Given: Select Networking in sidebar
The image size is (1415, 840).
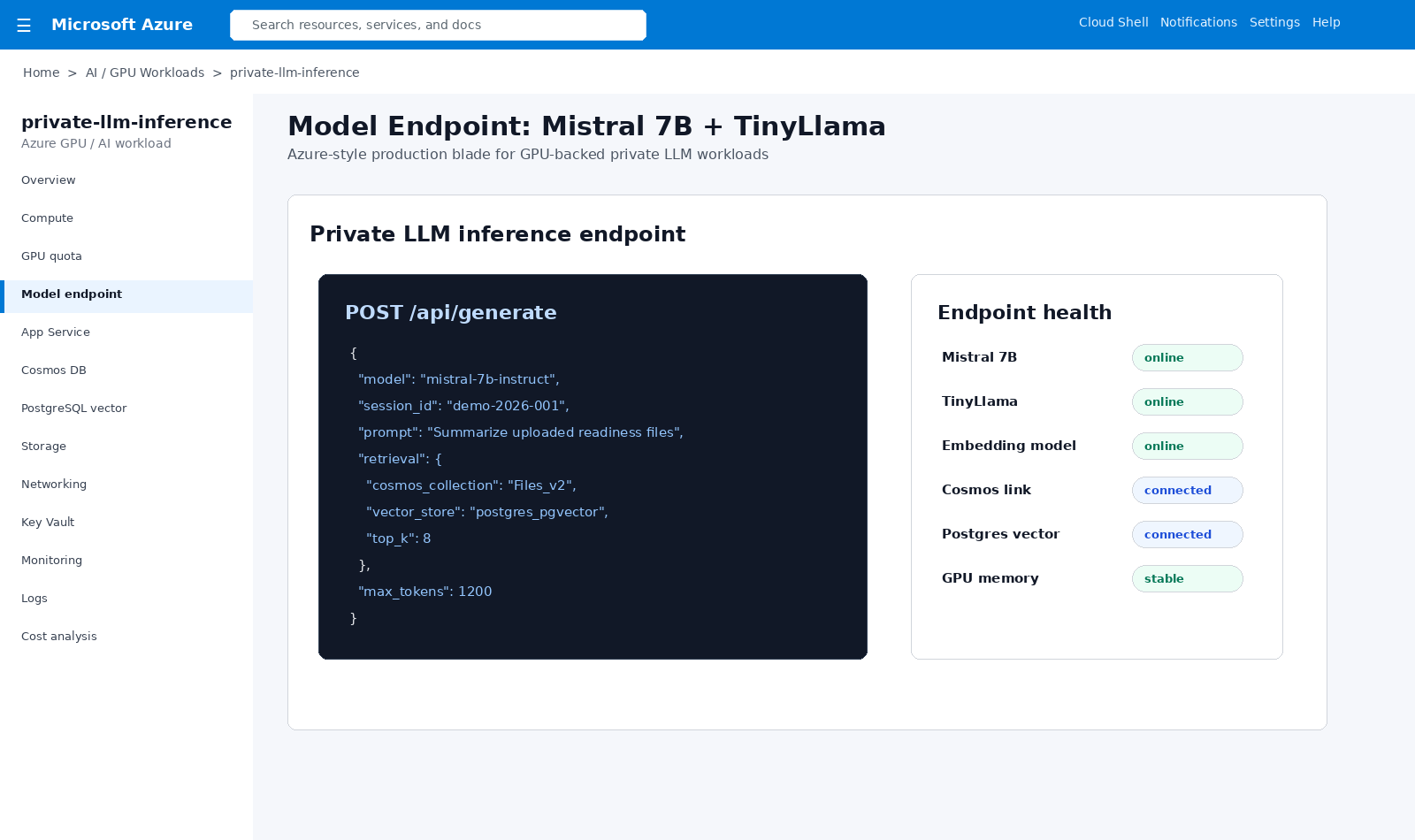Looking at the screenshot, I should point(126,485).
